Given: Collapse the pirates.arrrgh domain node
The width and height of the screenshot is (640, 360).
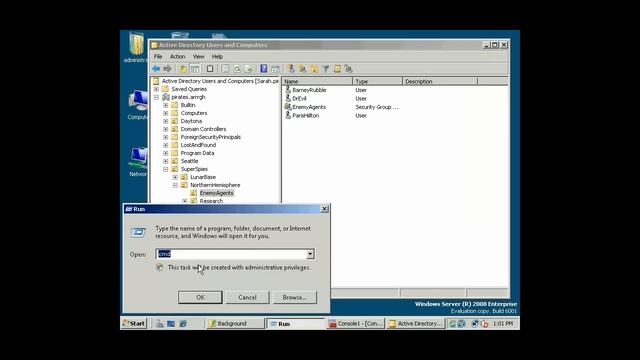Looking at the screenshot, I should pos(156,97).
